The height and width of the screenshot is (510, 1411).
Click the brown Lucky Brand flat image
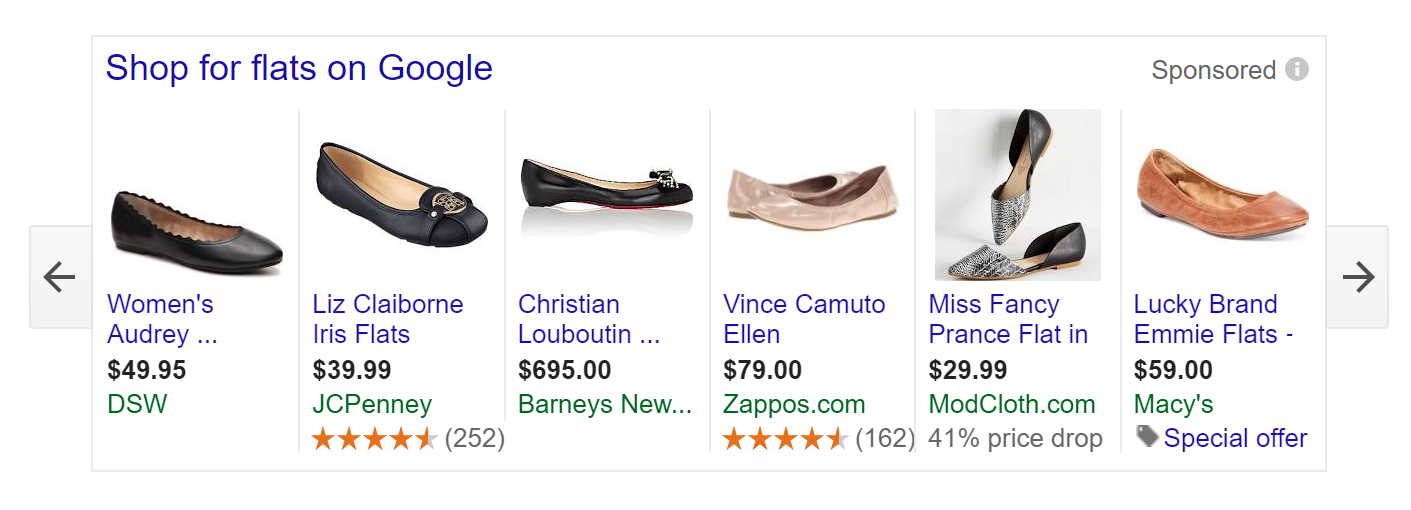tap(1222, 190)
